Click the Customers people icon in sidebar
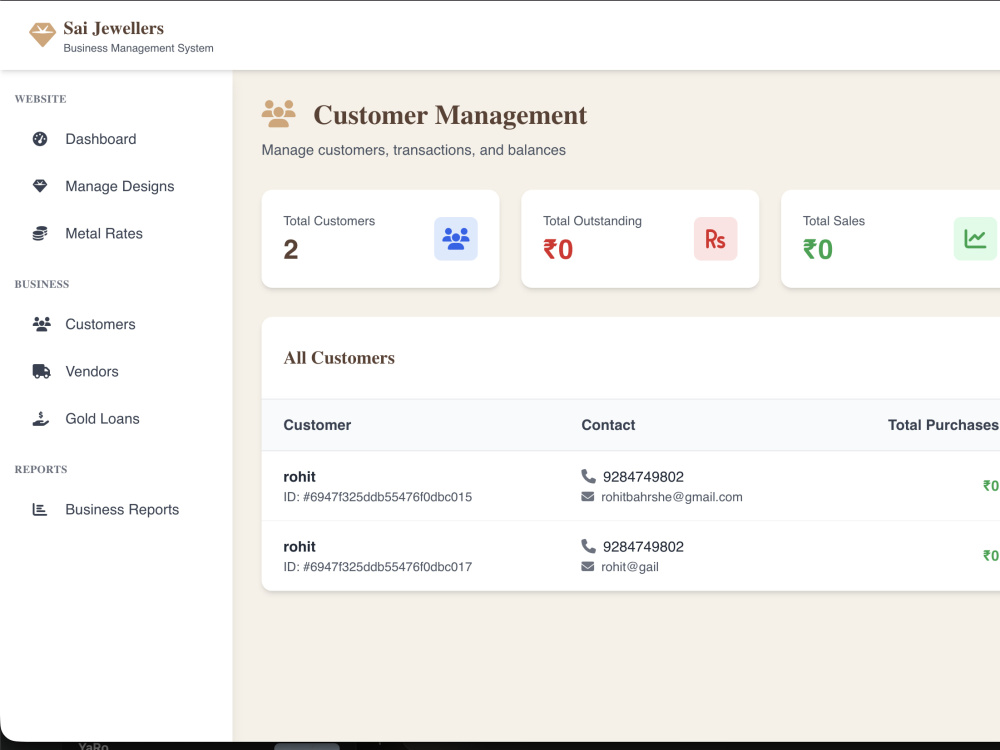 tap(41, 324)
